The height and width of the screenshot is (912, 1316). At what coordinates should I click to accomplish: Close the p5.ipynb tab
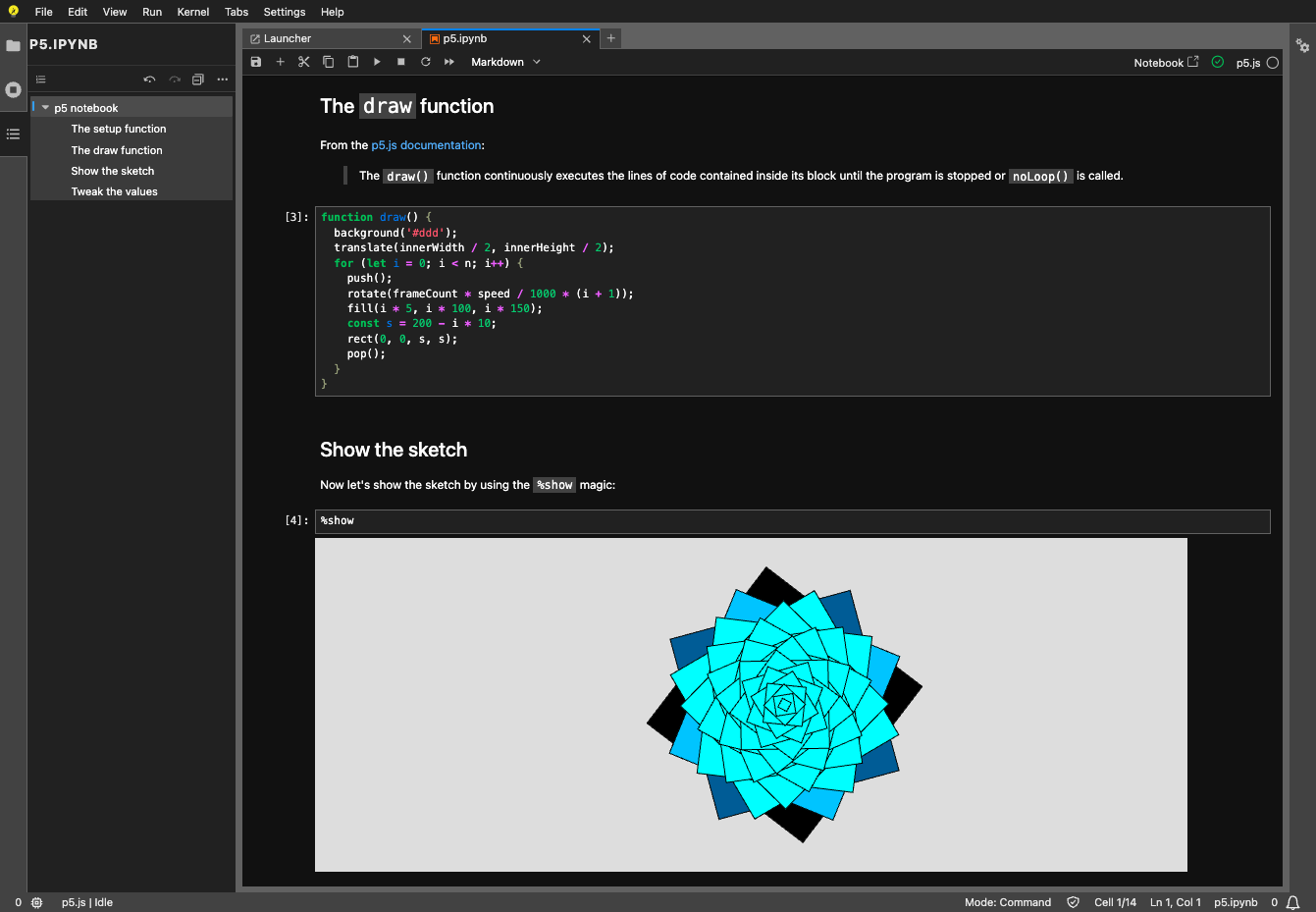(587, 39)
